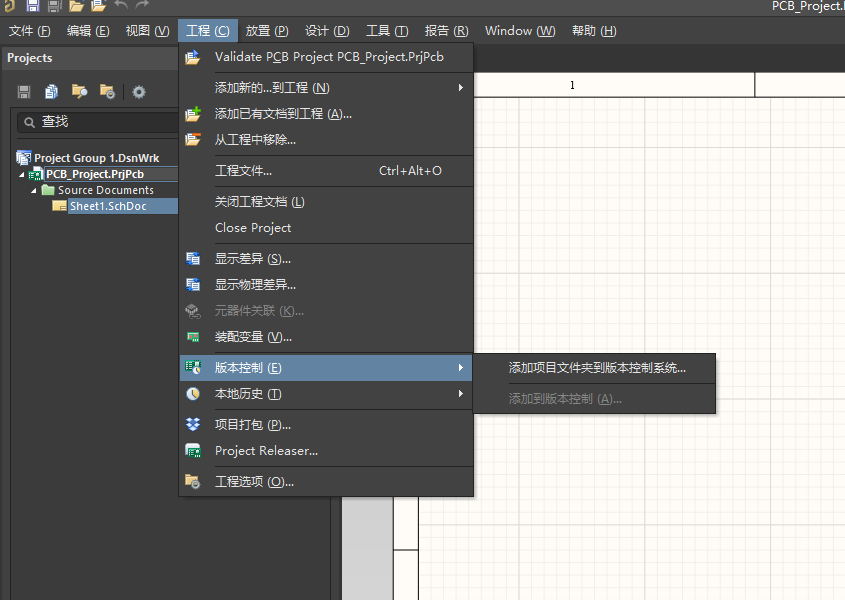Select Sheet1.SchDoc in project tree
This screenshot has height=600, width=845.
(x=108, y=206)
